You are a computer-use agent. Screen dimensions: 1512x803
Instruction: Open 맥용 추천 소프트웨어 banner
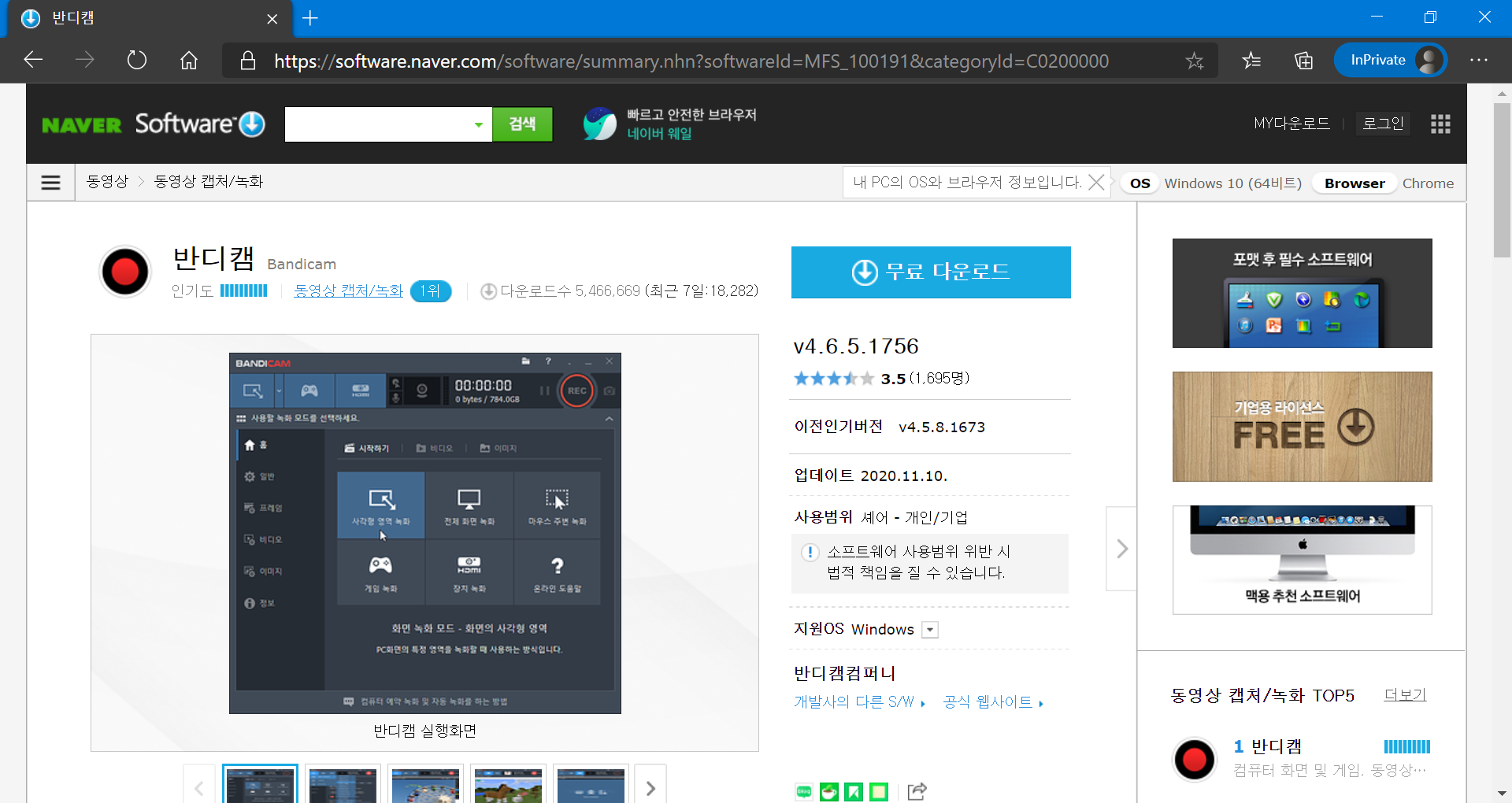click(x=1302, y=560)
